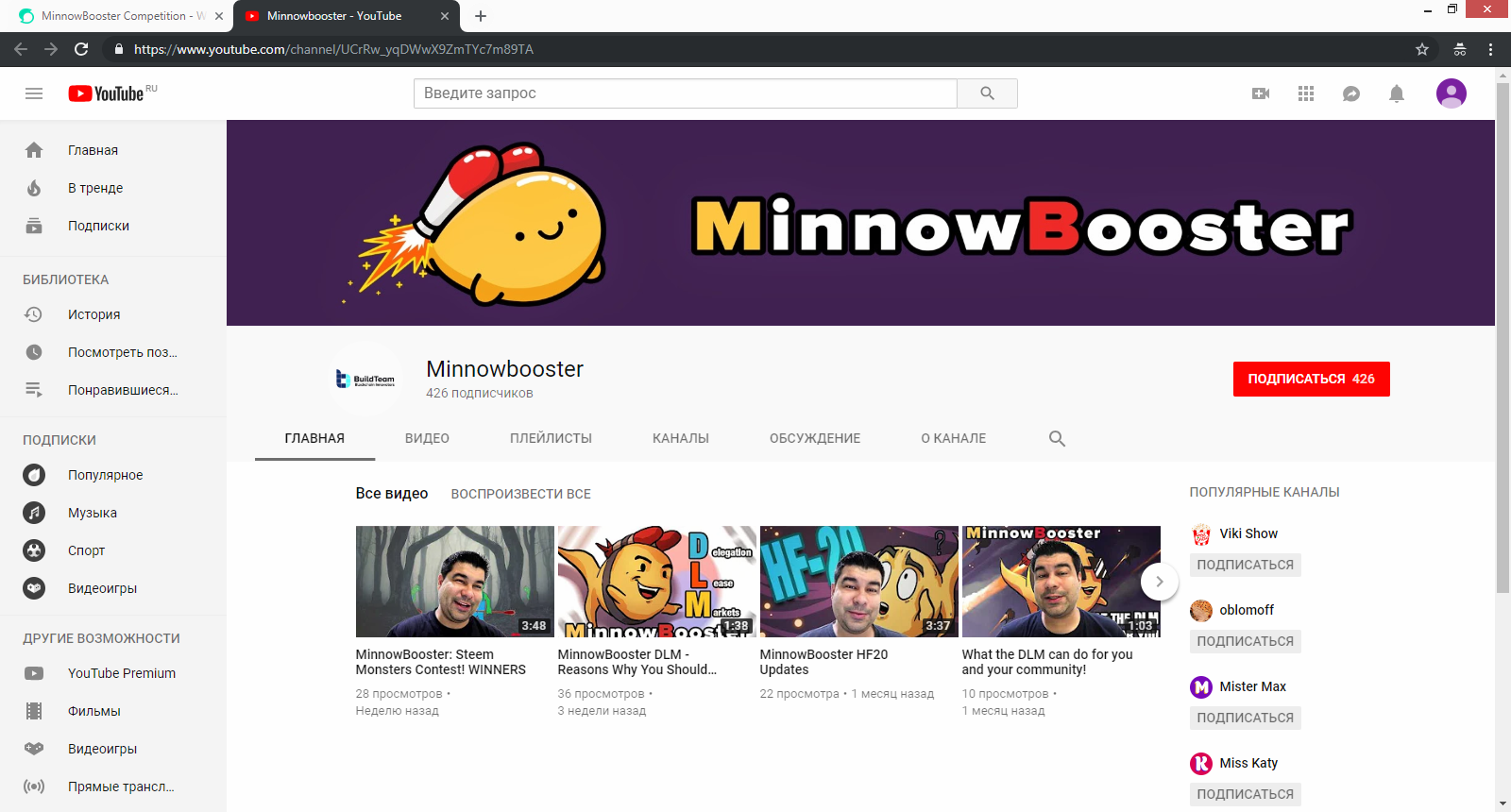Screen dimensions: 1511x812
Task: Subscribe to Viki Show channel
Action: point(1245,565)
